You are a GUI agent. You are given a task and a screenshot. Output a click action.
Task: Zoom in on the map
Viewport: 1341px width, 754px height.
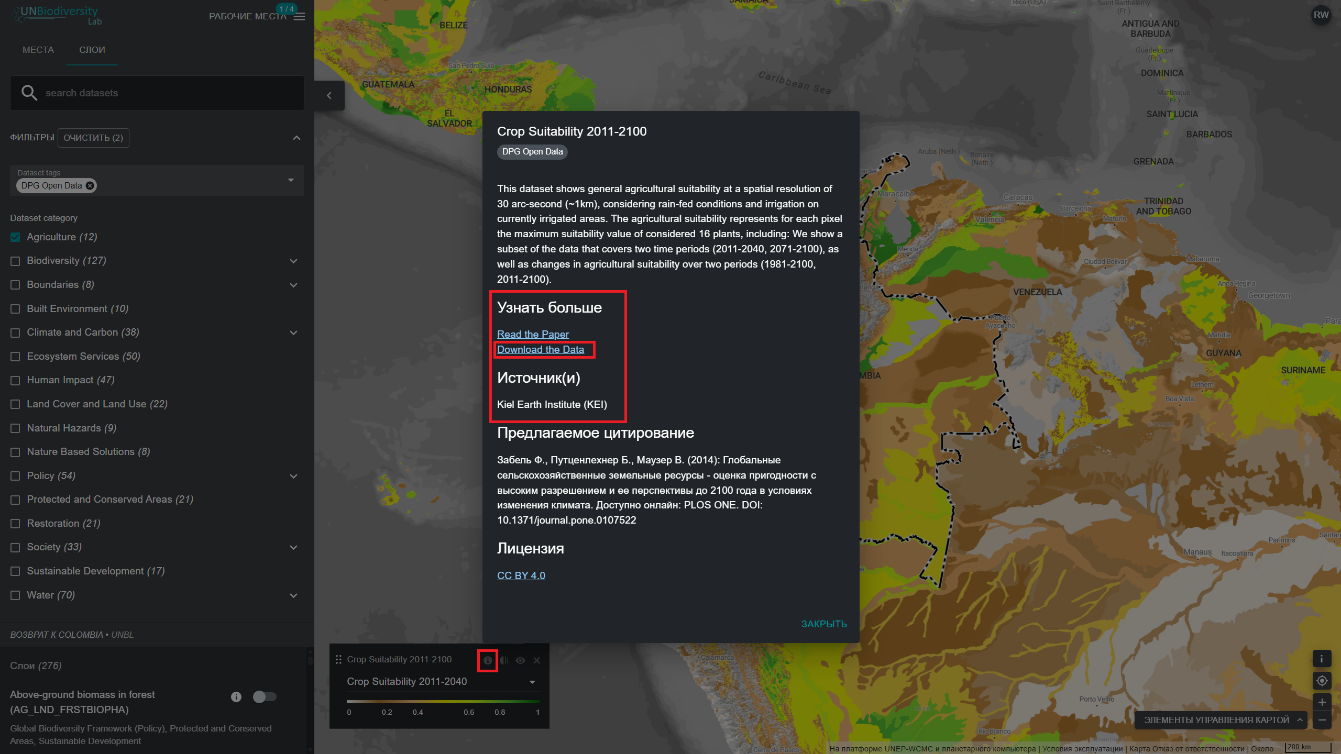pyautogui.click(x=1322, y=702)
